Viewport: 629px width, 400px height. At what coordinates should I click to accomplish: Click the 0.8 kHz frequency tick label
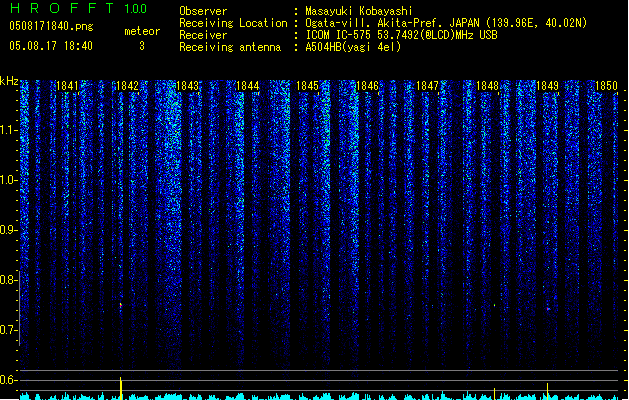8,280
